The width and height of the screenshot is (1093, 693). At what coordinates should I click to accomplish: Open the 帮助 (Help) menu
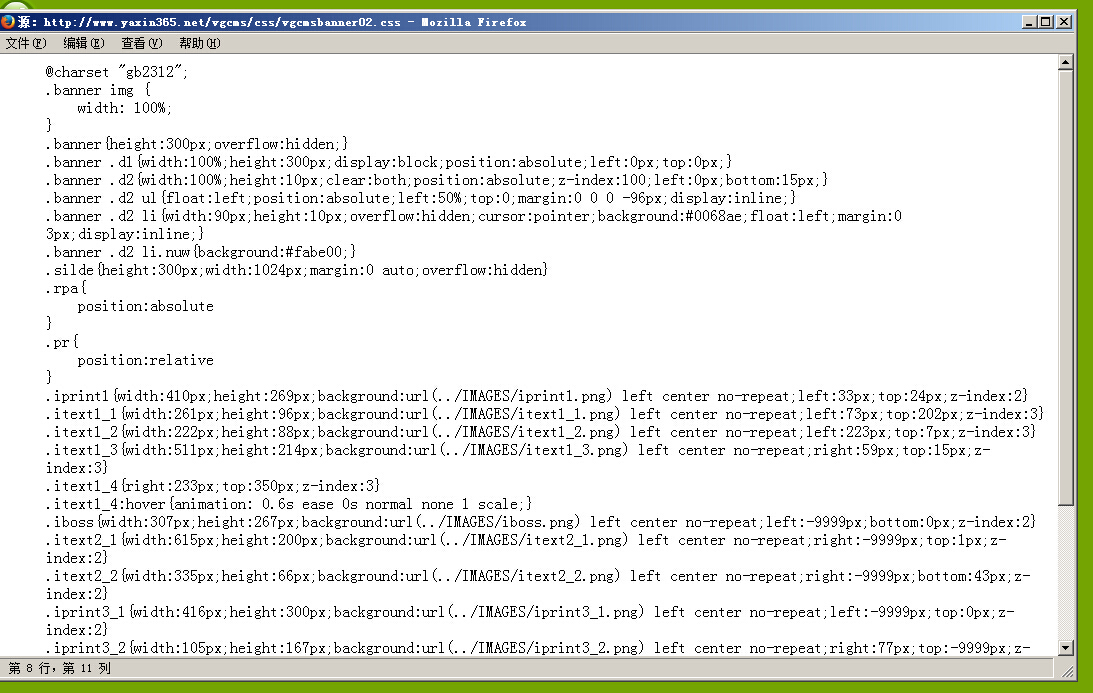[x=199, y=43]
